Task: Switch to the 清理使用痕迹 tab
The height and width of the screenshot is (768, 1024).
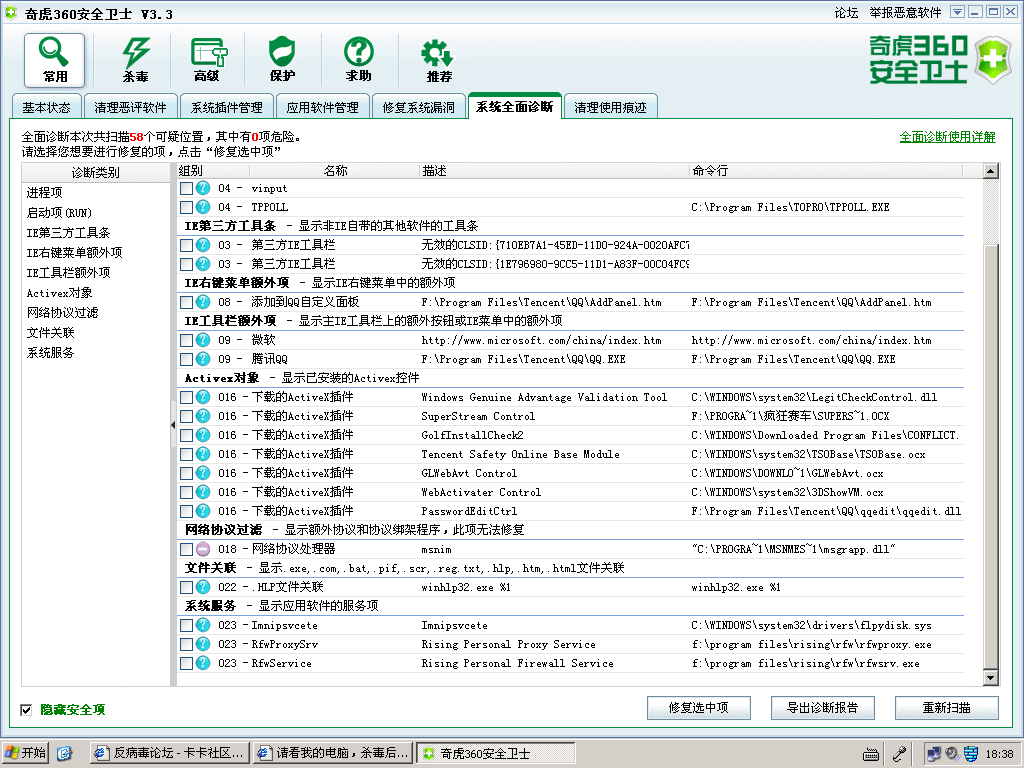Action: click(x=610, y=108)
